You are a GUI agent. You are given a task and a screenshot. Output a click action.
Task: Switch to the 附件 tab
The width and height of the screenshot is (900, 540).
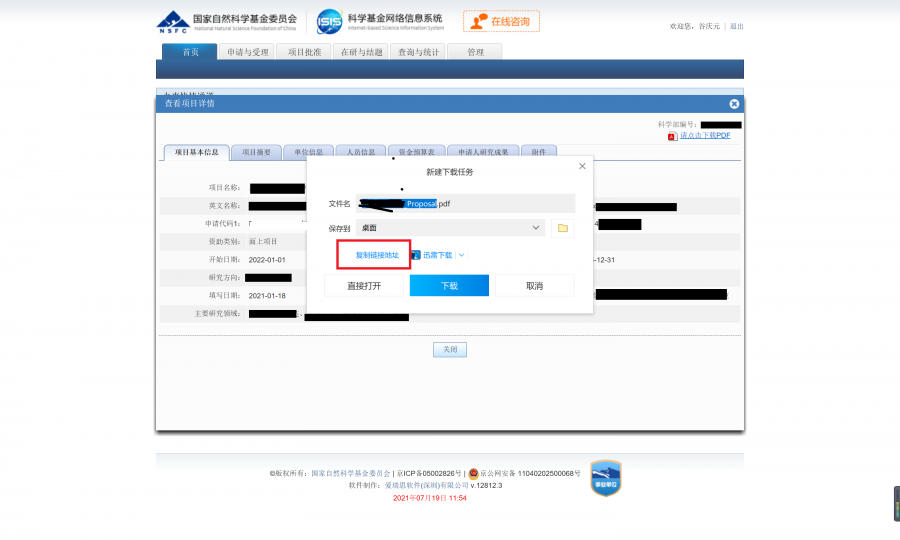(538, 152)
